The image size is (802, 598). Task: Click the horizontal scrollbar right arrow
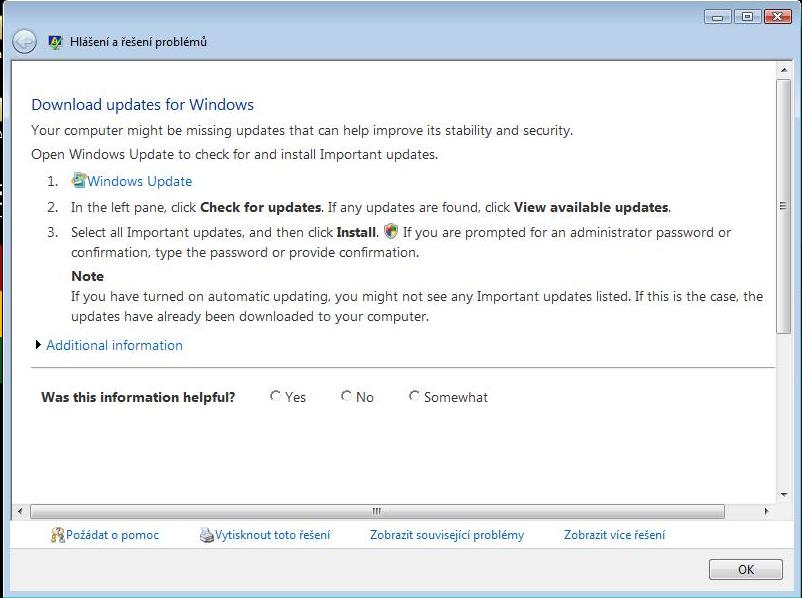[766, 511]
